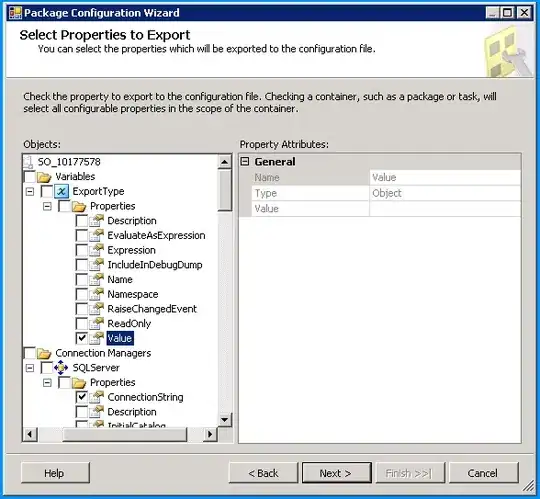The height and width of the screenshot is (499, 540).
Task: Click the property icon next to IncludeInDebugDump
Action: (96, 265)
